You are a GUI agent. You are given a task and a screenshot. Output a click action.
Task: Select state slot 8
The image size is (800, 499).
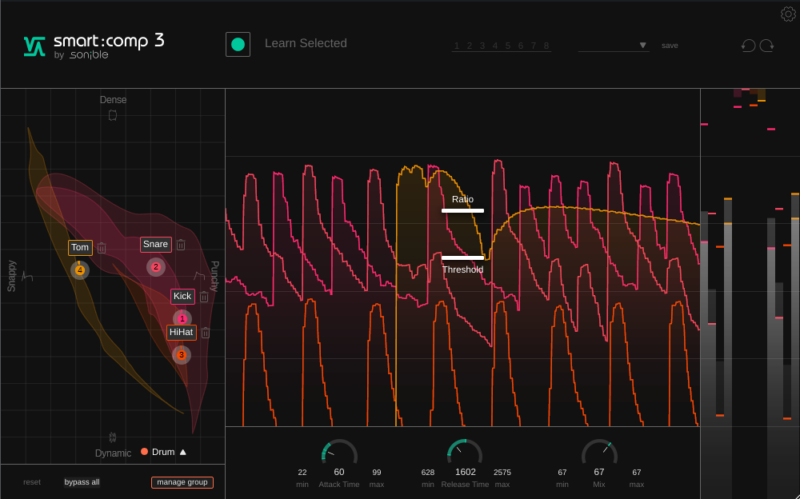click(x=546, y=46)
